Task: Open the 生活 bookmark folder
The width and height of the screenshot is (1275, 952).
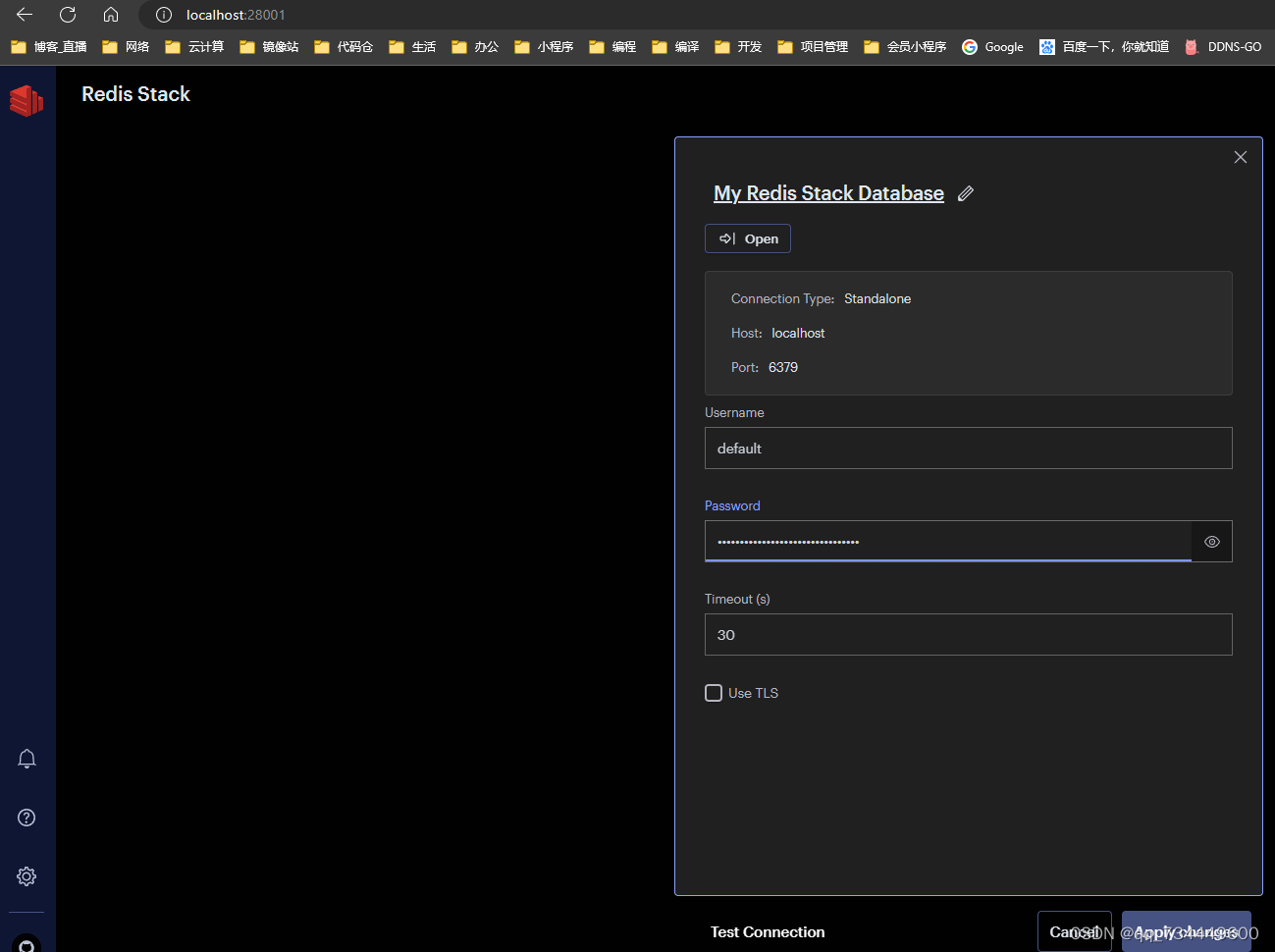Action: click(413, 47)
